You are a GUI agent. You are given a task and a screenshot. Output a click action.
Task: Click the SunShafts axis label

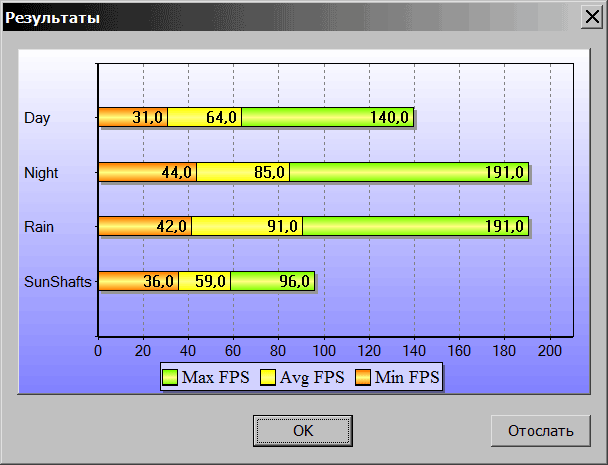tap(58, 281)
